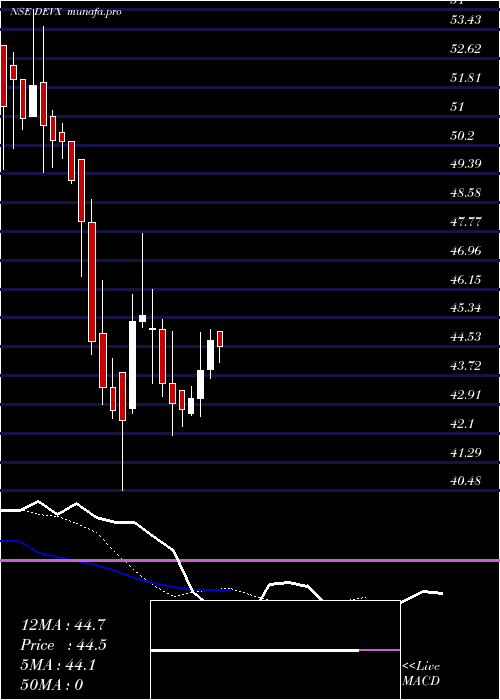
Task: Click the 48.58 price axis label
Action: coord(466,193)
